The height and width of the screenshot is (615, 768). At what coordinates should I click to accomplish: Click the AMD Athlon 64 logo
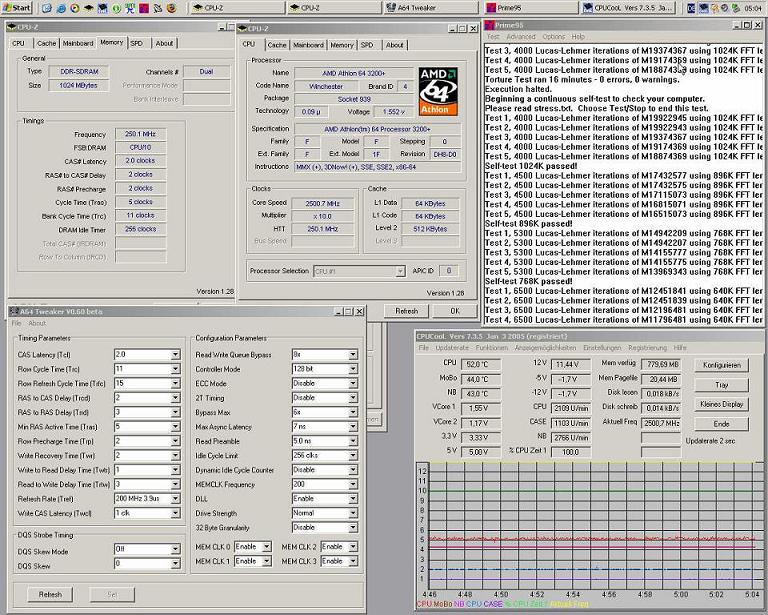pyautogui.click(x=438, y=92)
